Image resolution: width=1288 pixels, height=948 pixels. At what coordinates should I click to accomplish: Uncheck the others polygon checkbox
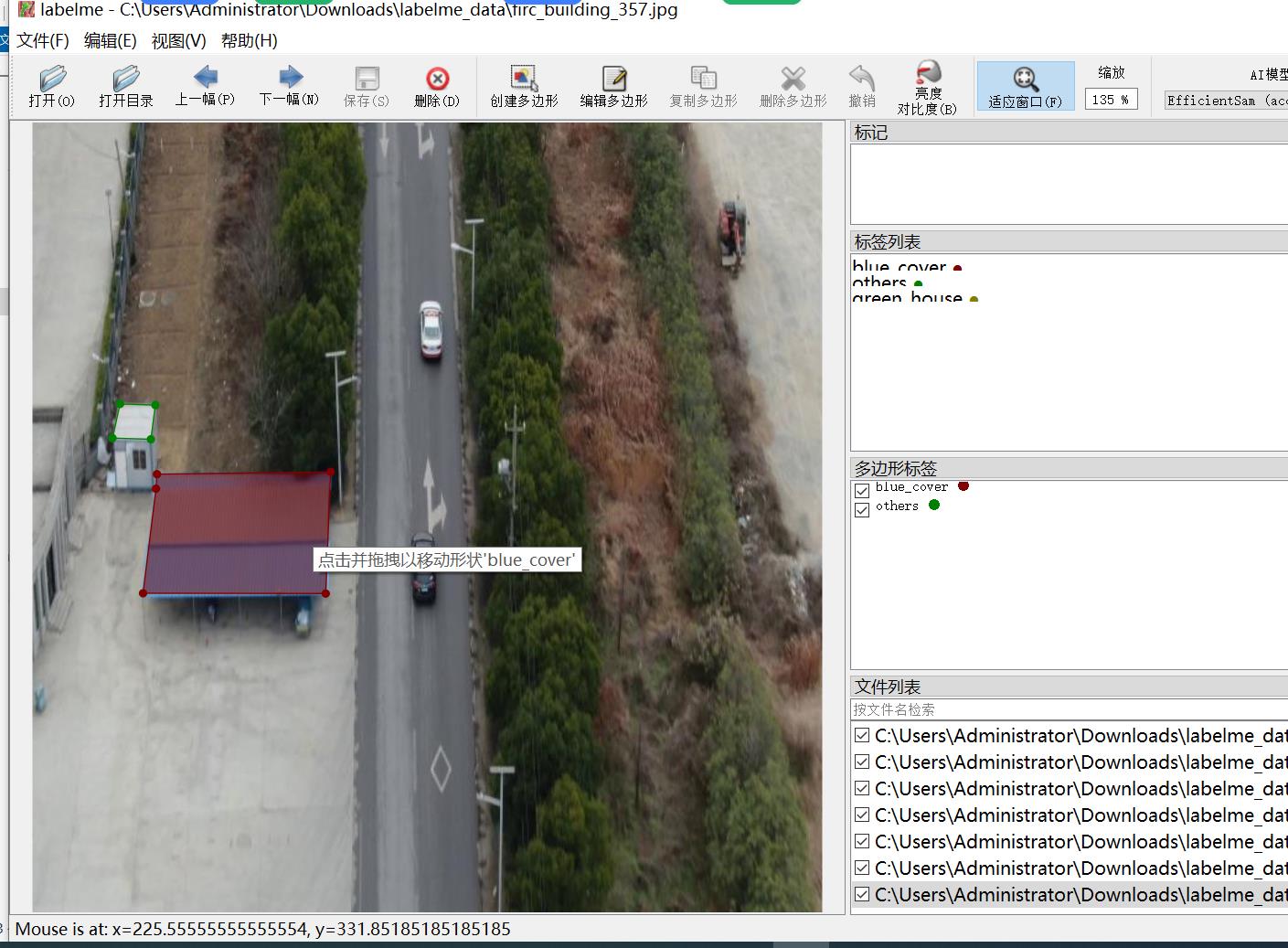point(862,510)
